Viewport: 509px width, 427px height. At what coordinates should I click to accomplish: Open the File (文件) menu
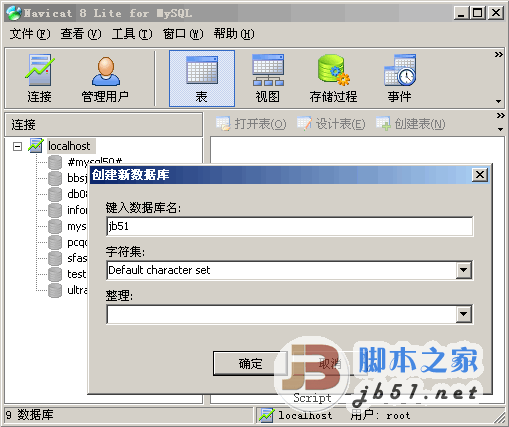tap(30, 34)
